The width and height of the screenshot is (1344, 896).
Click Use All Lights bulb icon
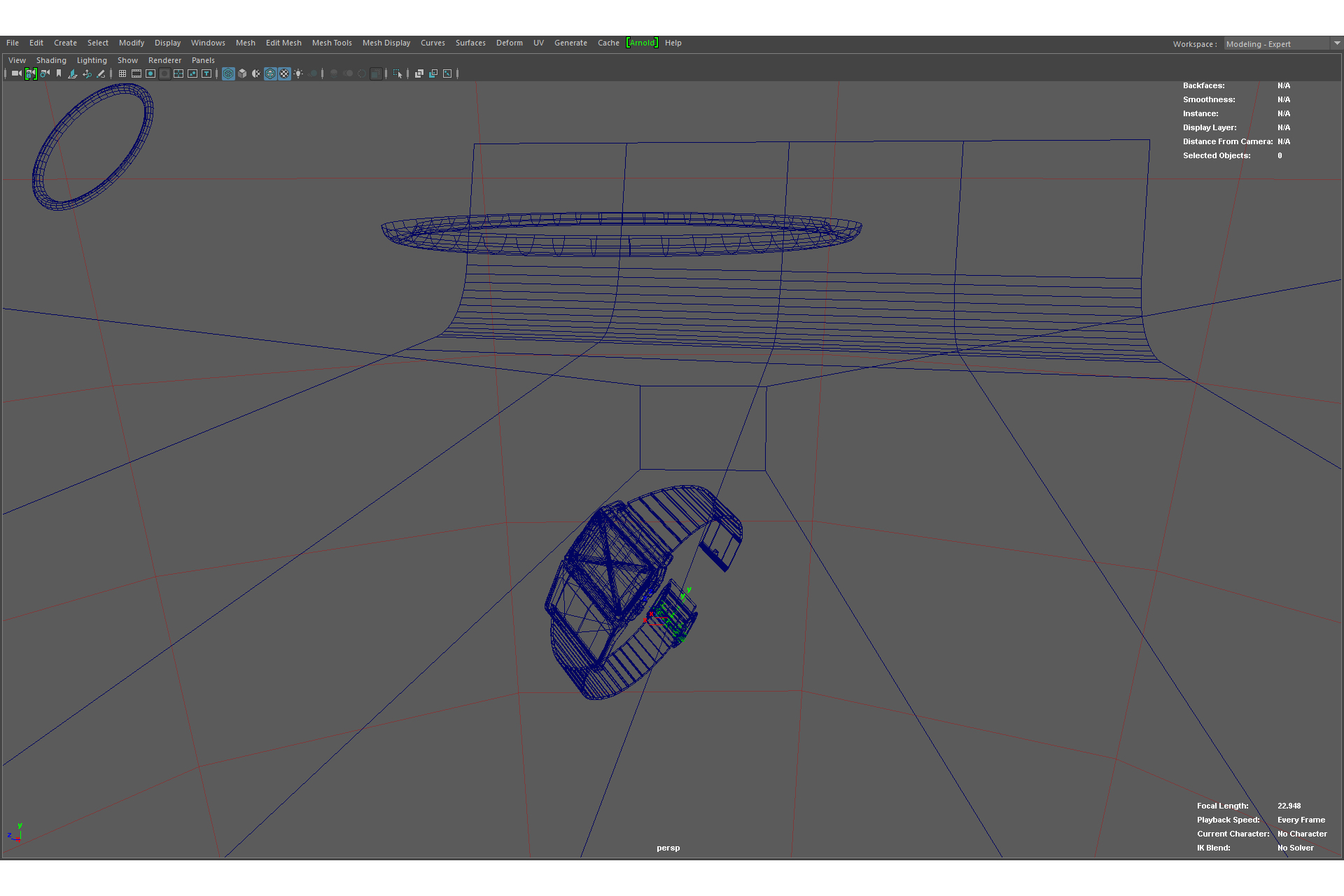299,73
